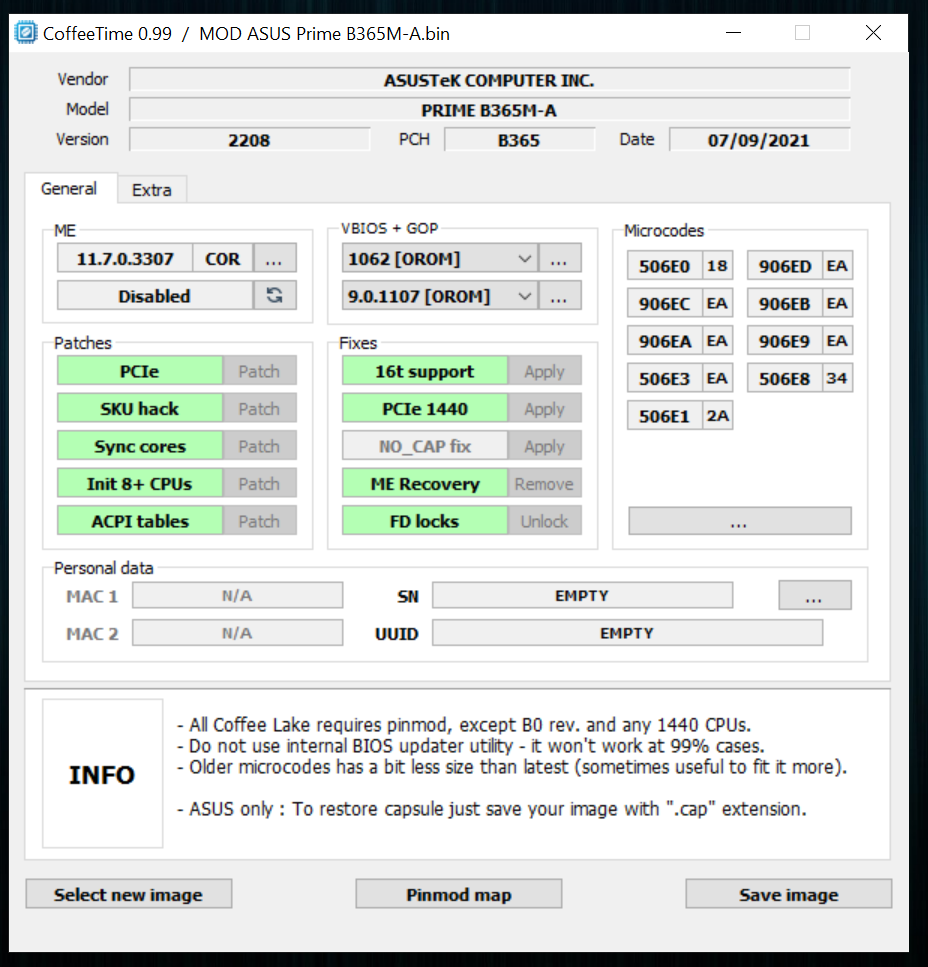
Task: Click the Model field PRIME B365M-A
Action: [490, 110]
